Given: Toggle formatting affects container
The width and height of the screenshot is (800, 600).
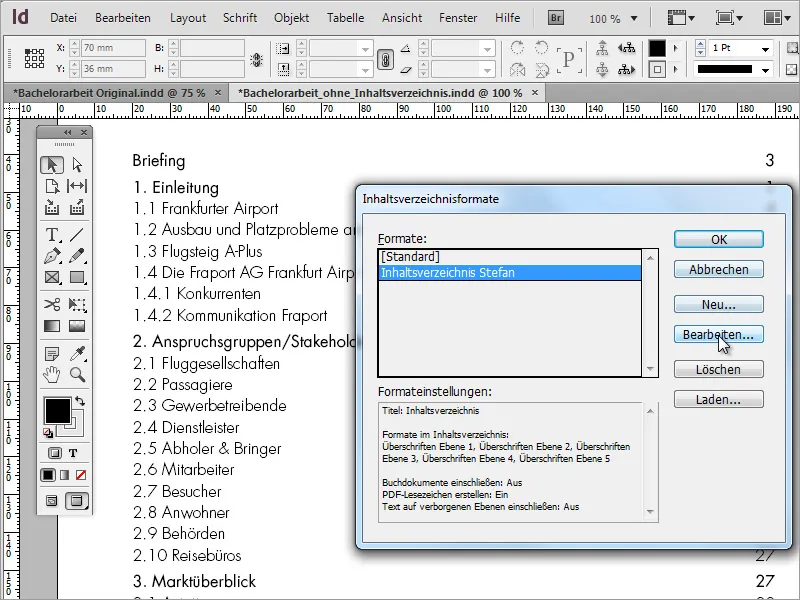Looking at the screenshot, I should pyautogui.click(x=55, y=453).
